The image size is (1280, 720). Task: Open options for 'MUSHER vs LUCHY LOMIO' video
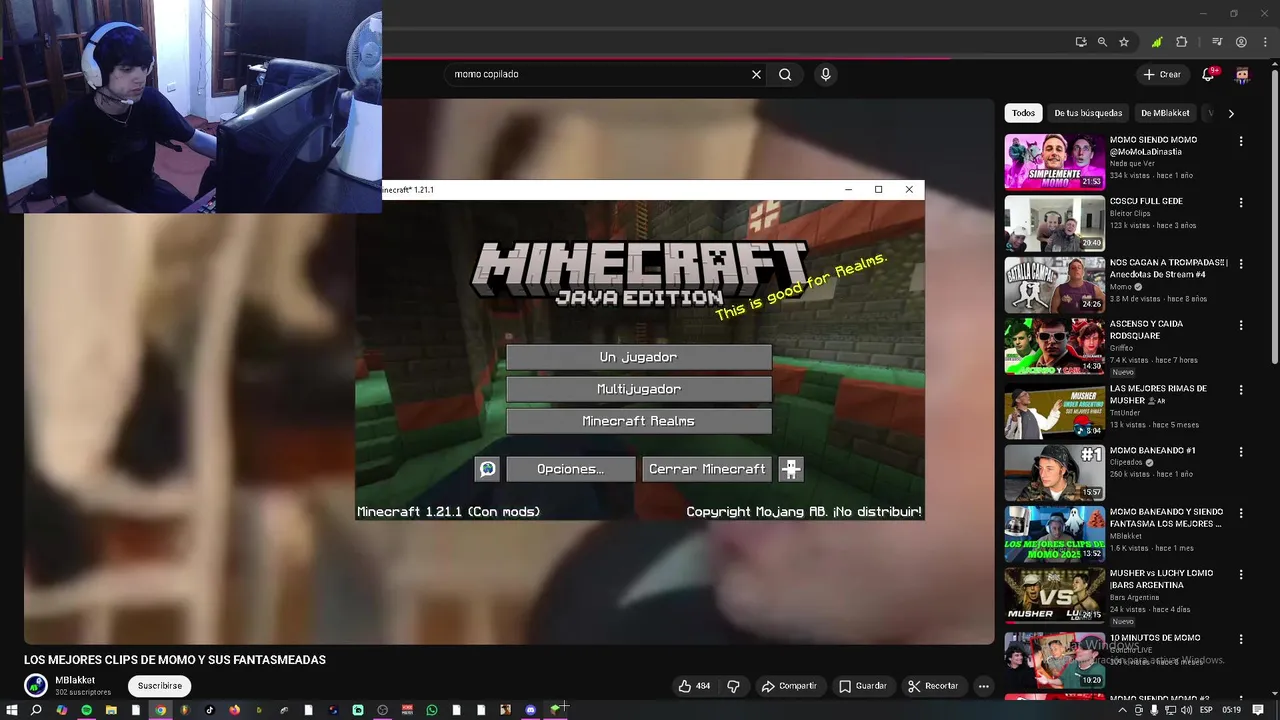point(1241,574)
